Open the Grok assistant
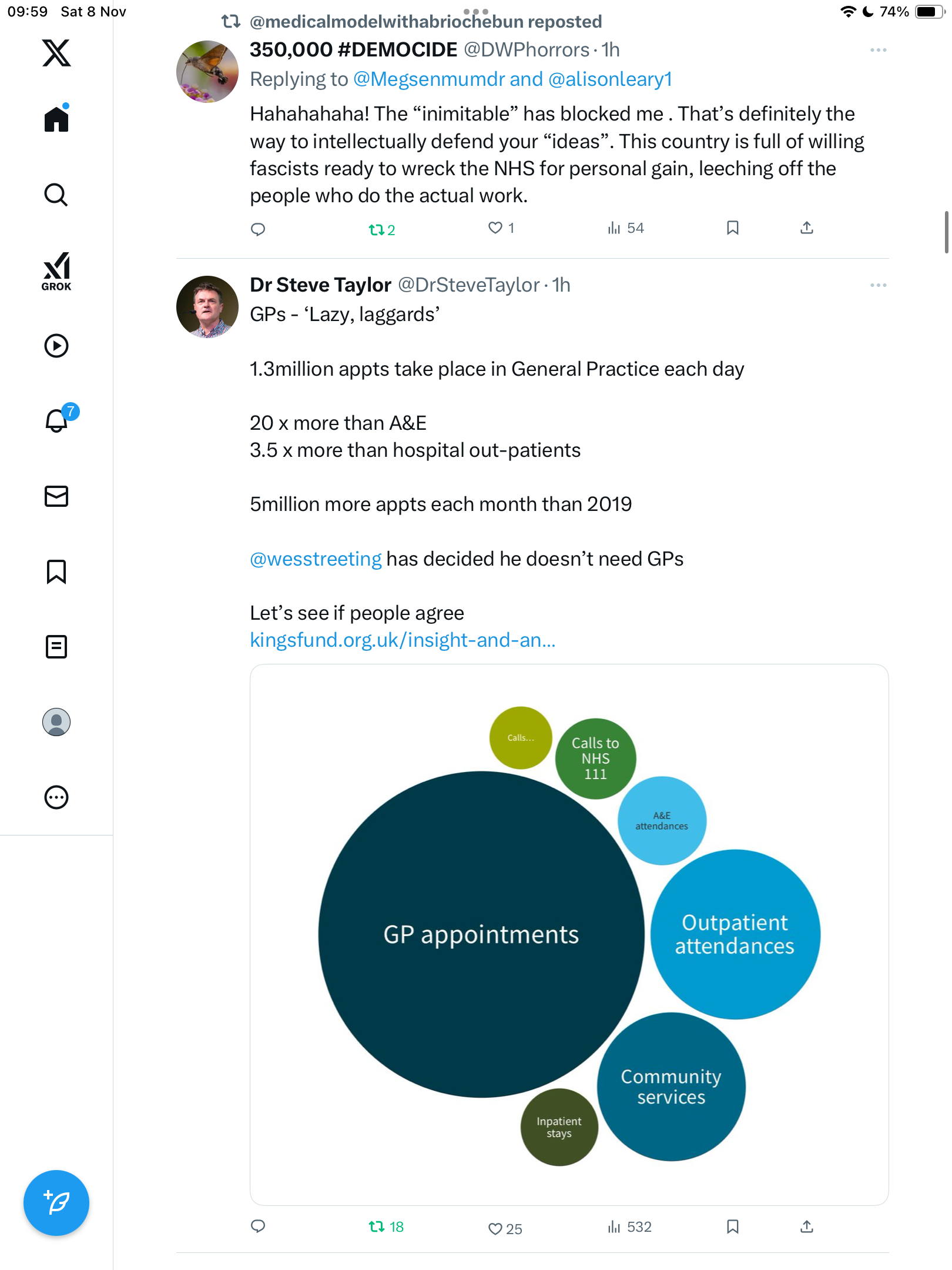952x1270 pixels. click(x=56, y=272)
